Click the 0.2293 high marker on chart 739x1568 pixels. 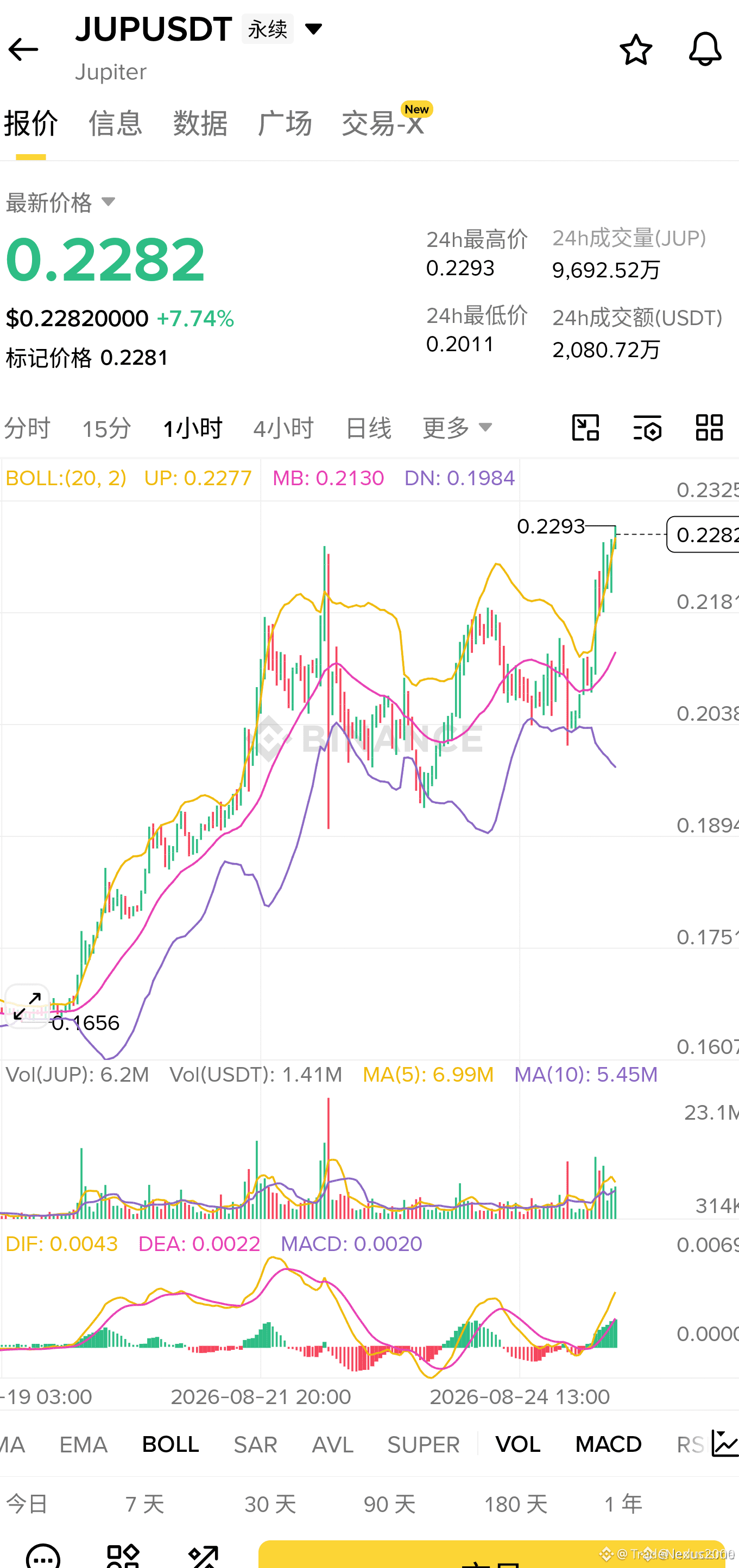click(x=551, y=526)
